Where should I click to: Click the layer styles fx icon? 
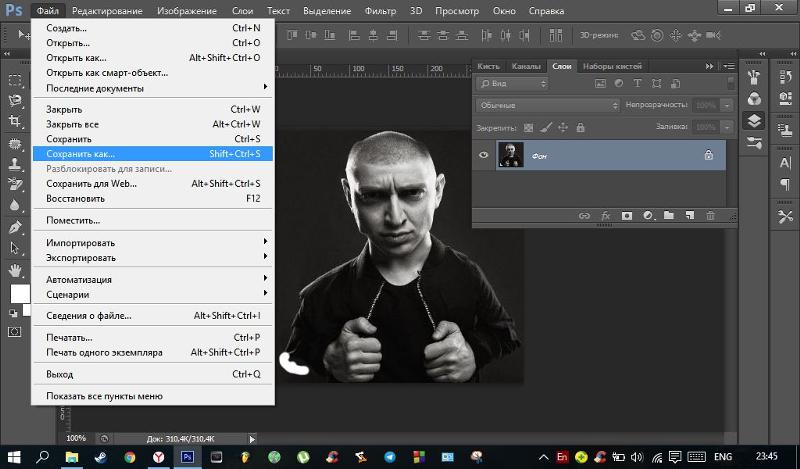(606, 215)
